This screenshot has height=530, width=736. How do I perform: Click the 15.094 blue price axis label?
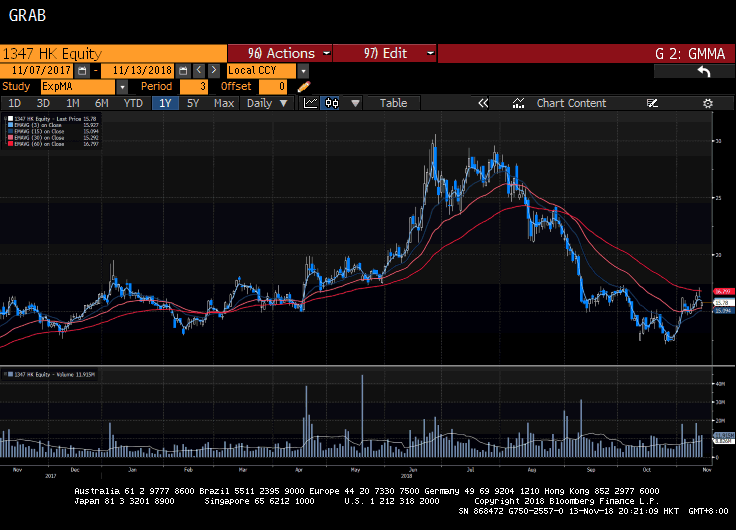click(x=724, y=310)
